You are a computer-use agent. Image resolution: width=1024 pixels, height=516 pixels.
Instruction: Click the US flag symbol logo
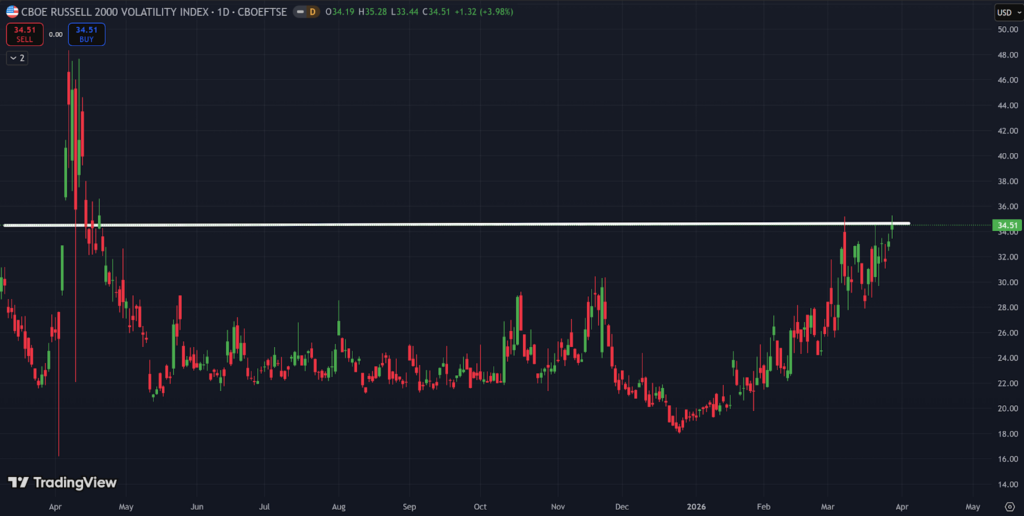coord(12,11)
